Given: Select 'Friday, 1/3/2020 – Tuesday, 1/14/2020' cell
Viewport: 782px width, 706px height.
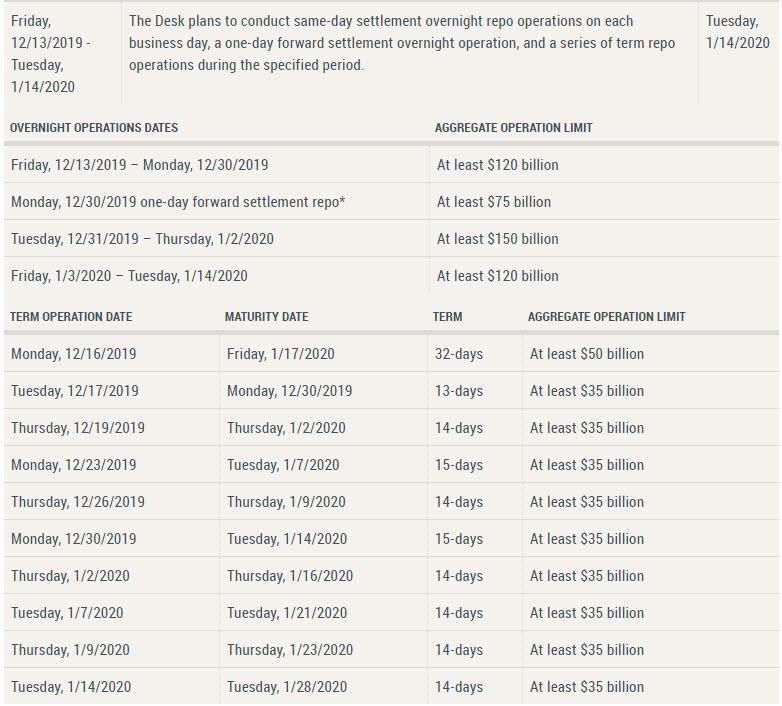Looking at the screenshot, I should [x=129, y=276].
